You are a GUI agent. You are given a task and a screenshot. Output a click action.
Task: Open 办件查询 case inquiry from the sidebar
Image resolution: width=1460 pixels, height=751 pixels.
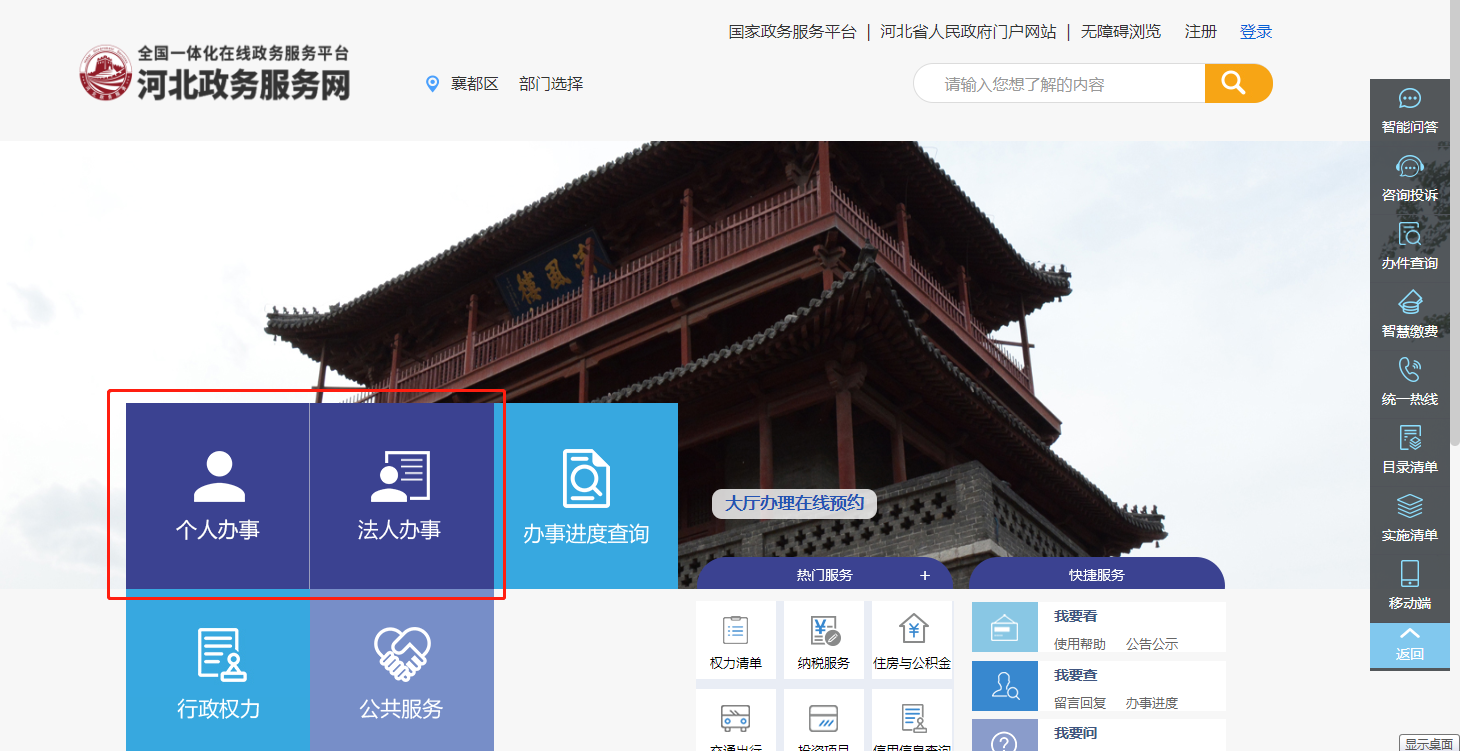point(1409,246)
